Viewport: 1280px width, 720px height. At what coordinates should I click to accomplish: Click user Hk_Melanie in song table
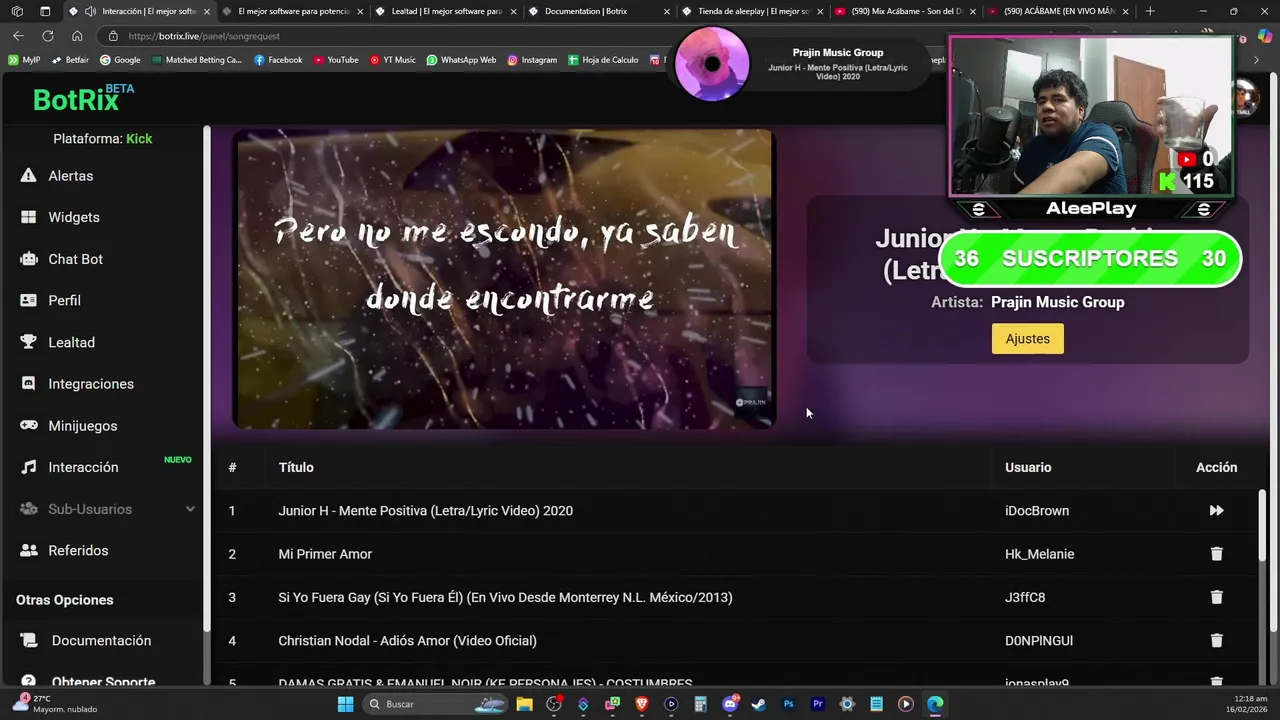coord(1039,554)
